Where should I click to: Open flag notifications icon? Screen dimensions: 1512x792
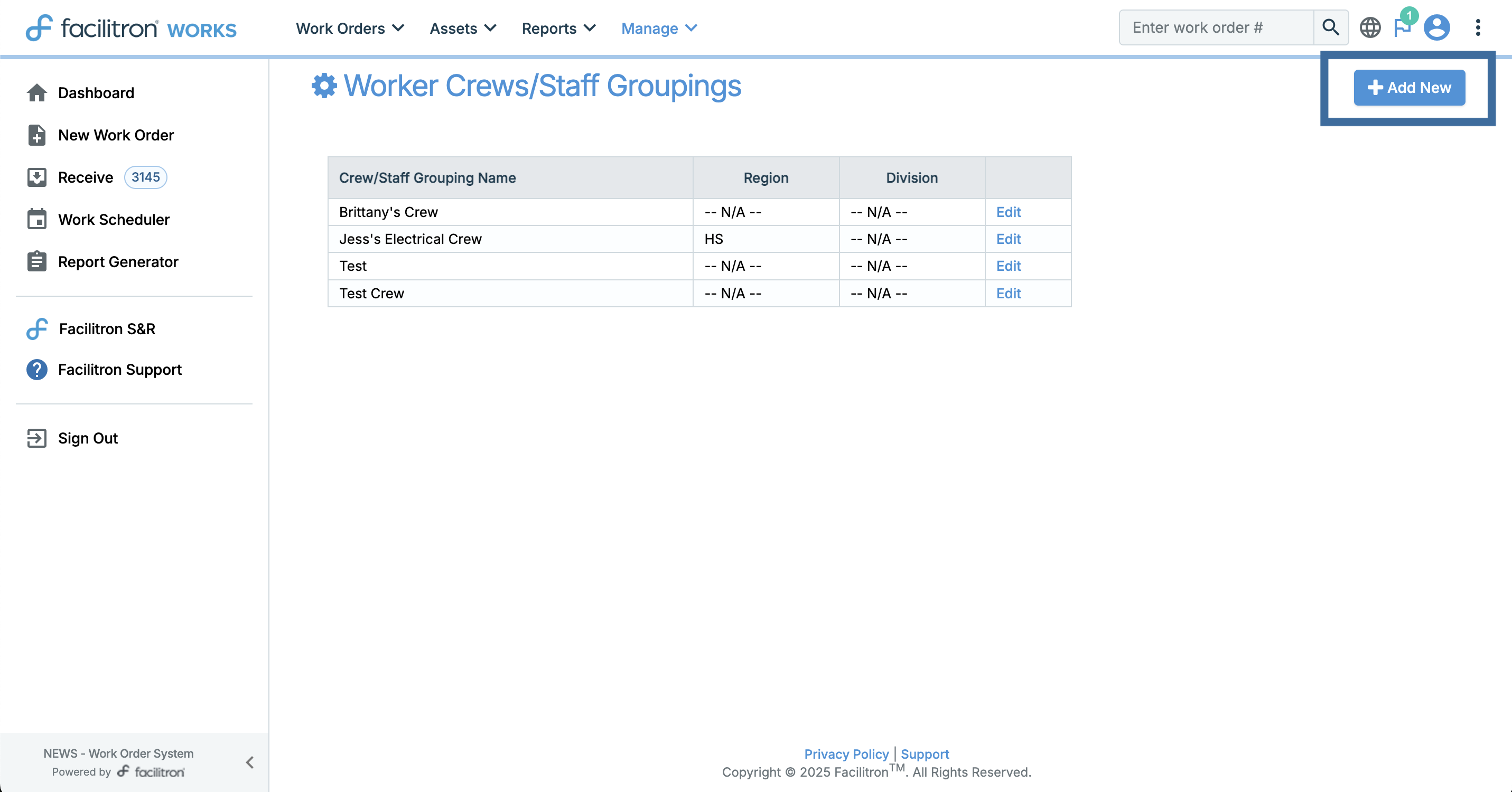tap(1402, 27)
